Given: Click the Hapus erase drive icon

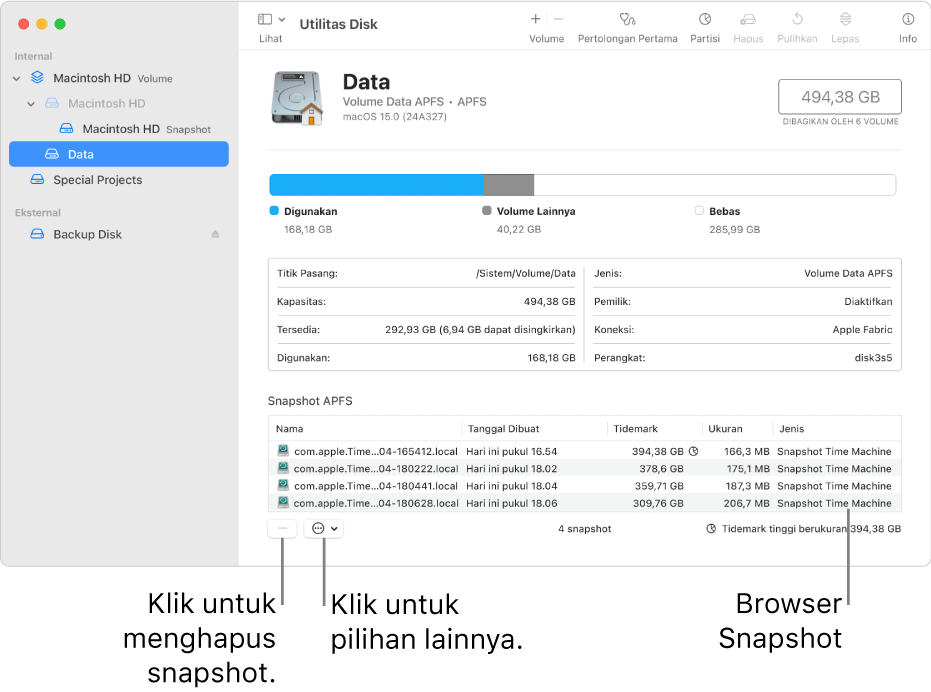Looking at the screenshot, I should click(x=748, y=20).
